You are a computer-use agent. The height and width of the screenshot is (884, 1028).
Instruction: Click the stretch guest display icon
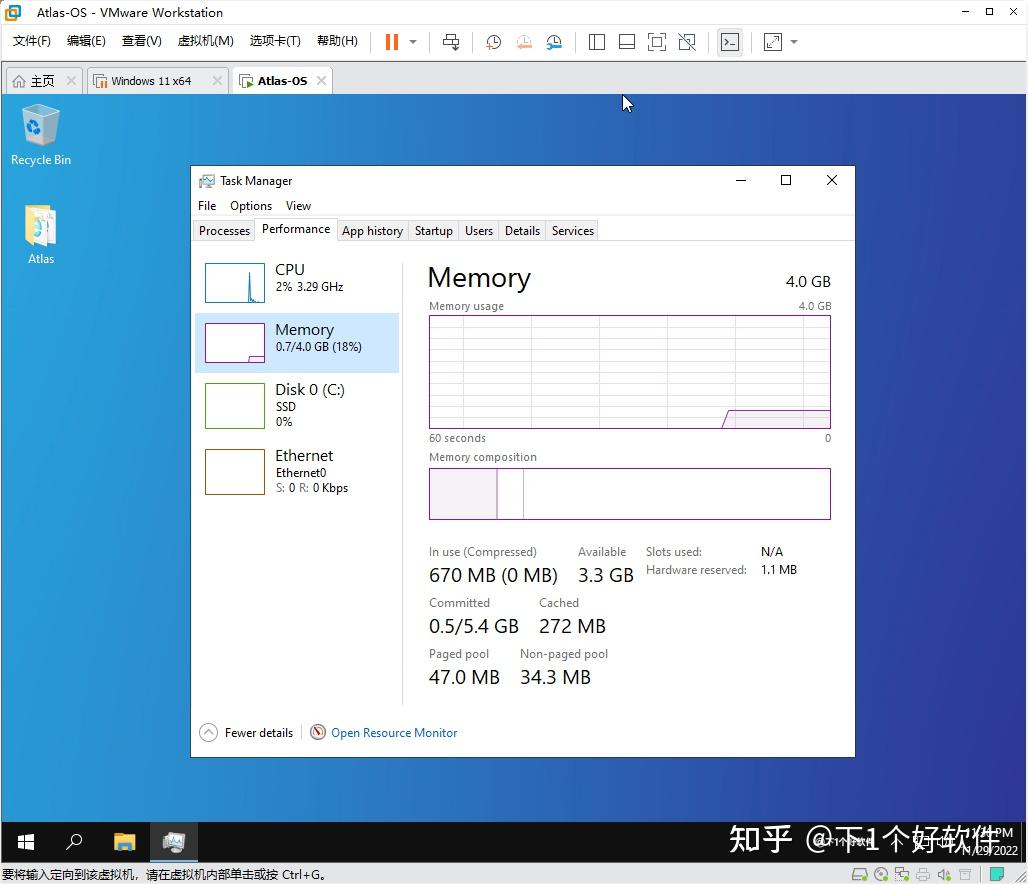coord(773,42)
